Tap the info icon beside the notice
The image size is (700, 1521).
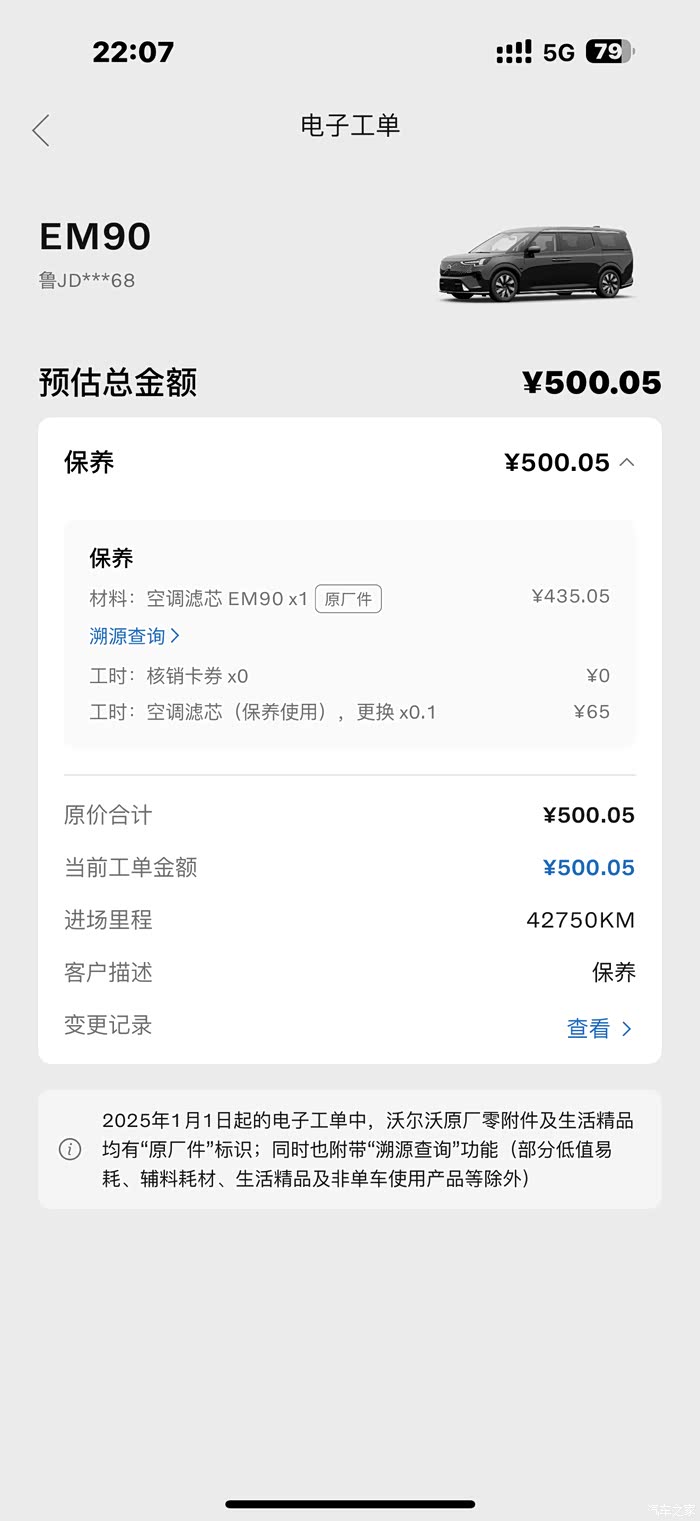(70, 1149)
